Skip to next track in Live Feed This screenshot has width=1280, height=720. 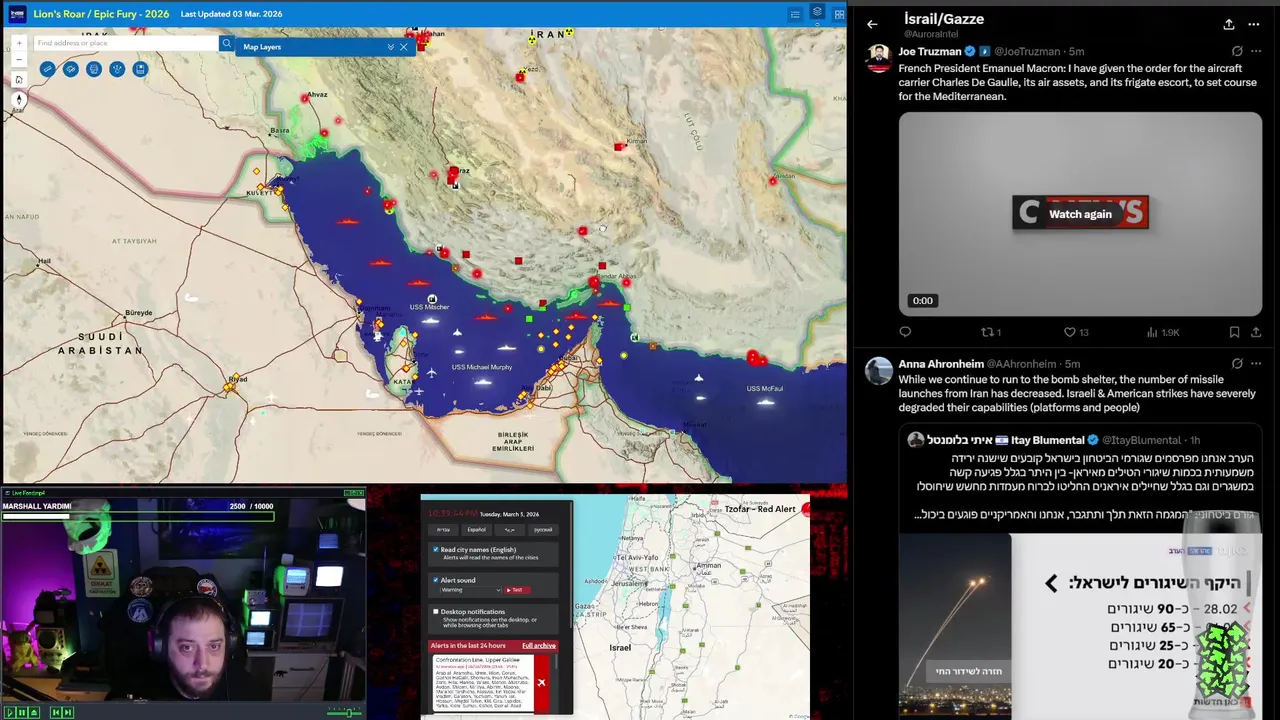pos(68,712)
